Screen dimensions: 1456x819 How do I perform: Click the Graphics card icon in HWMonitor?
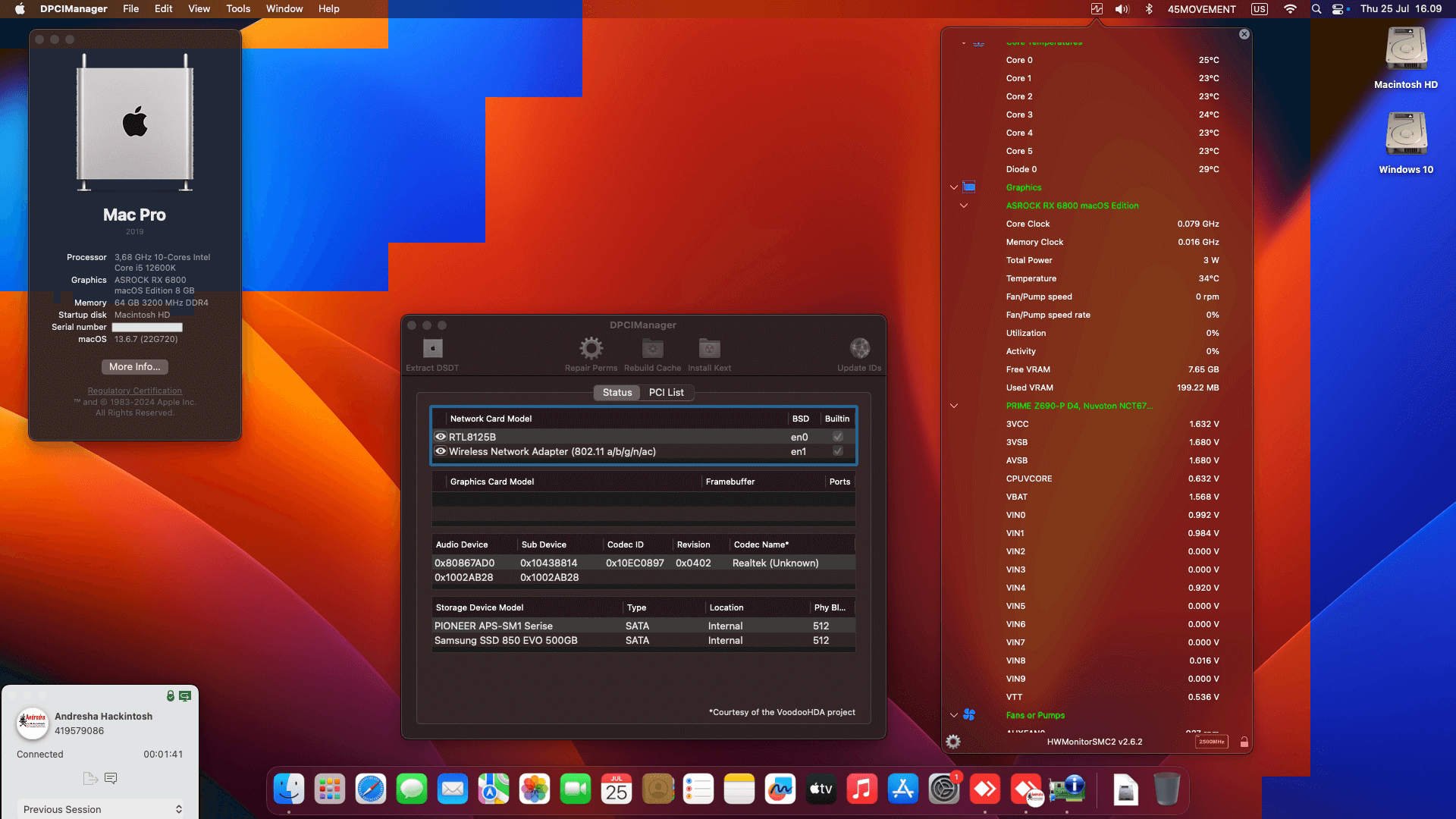coord(968,187)
